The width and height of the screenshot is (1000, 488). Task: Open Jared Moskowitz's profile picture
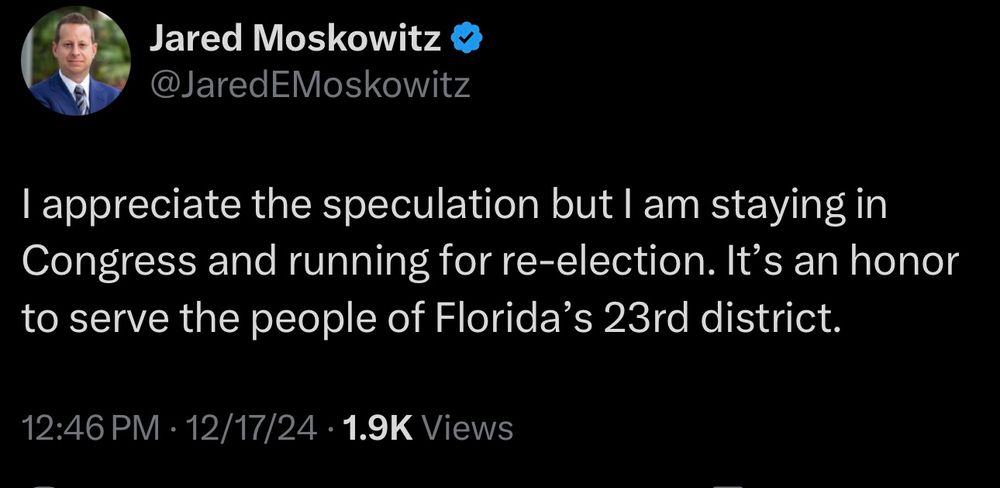point(76,65)
